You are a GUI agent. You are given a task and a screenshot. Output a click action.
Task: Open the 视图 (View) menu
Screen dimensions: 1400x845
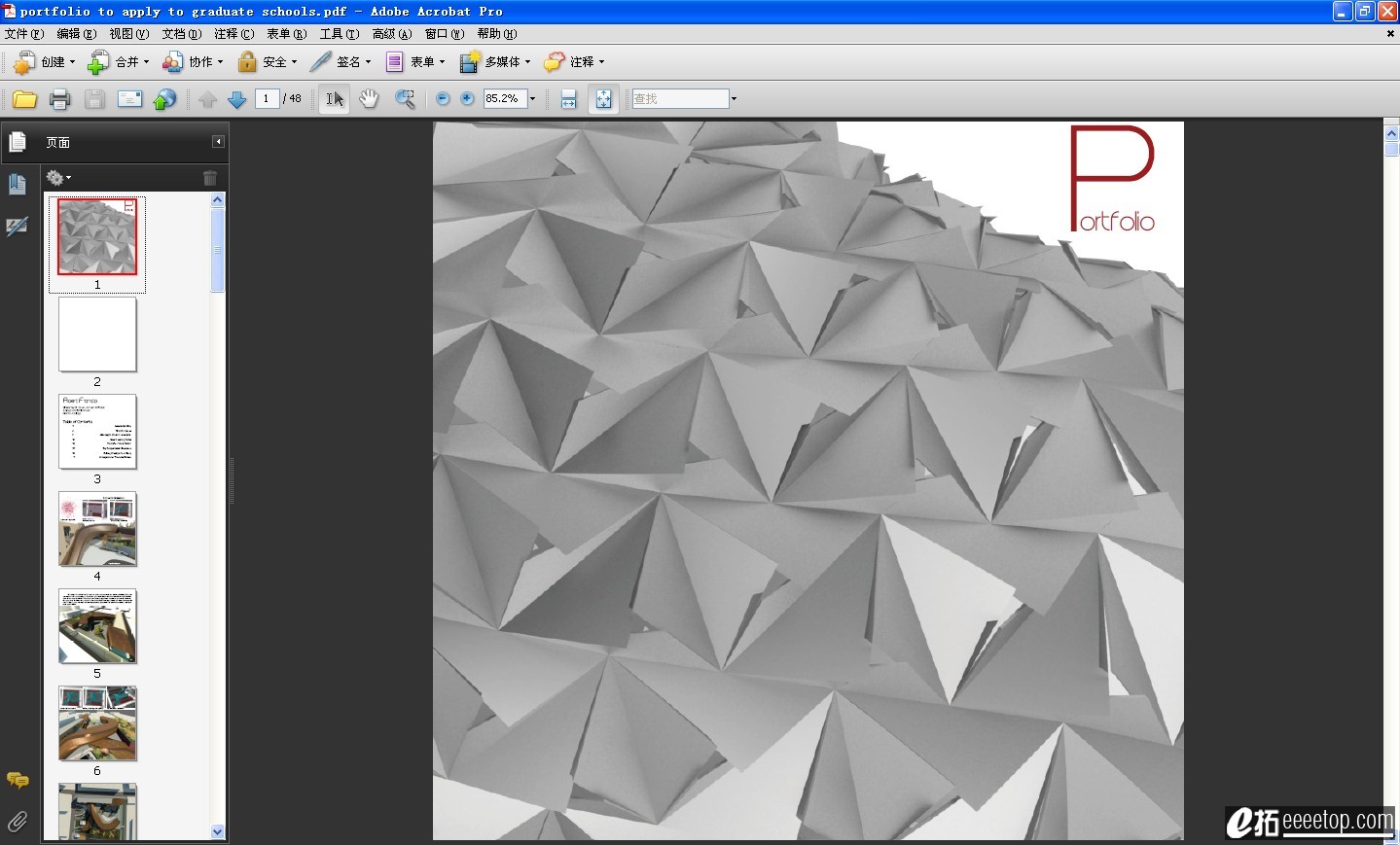pyautogui.click(x=129, y=34)
